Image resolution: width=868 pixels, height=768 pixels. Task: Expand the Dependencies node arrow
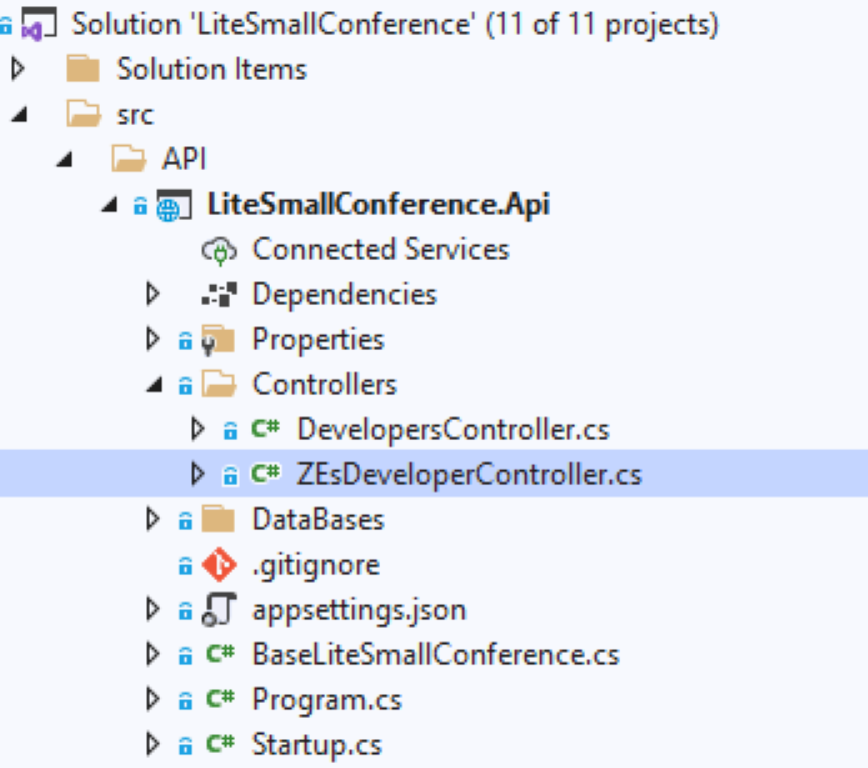[x=152, y=294]
